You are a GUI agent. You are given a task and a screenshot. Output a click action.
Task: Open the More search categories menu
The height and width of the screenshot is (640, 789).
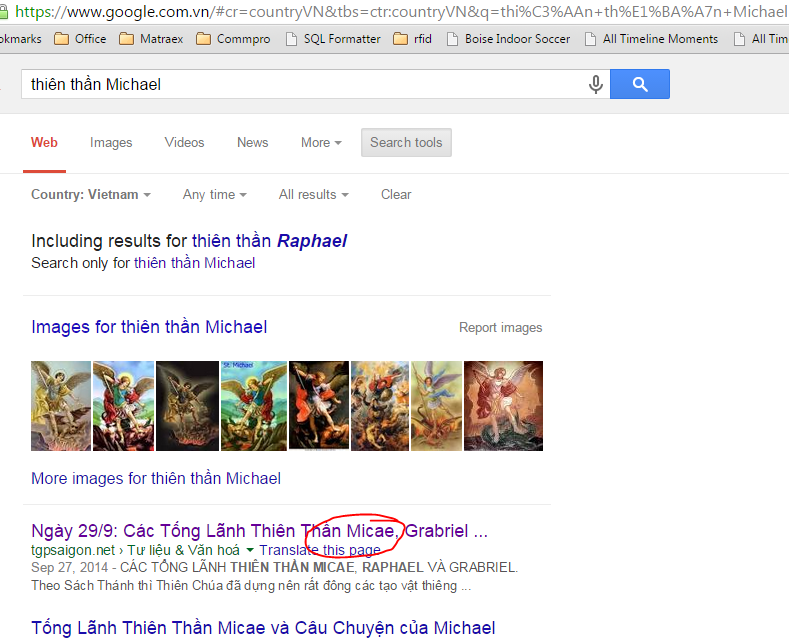click(321, 142)
